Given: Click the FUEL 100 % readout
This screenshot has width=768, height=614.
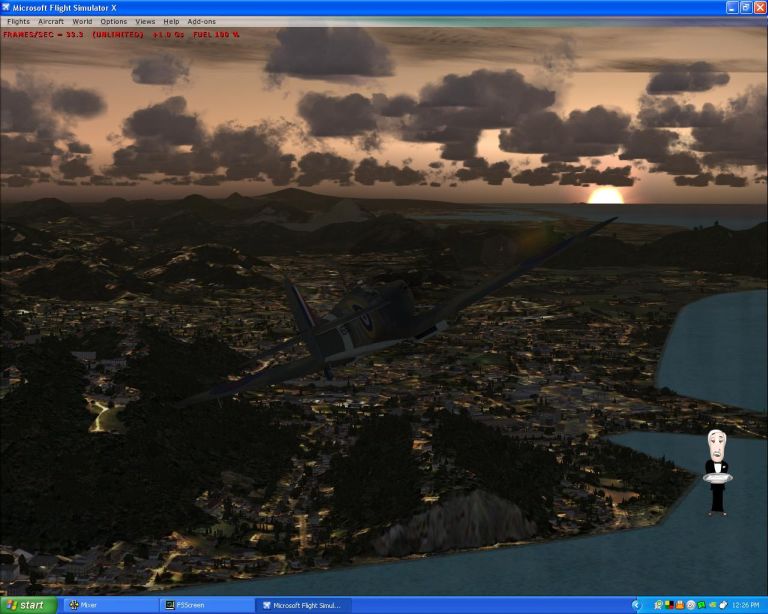Looking at the screenshot, I should point(216,35).
